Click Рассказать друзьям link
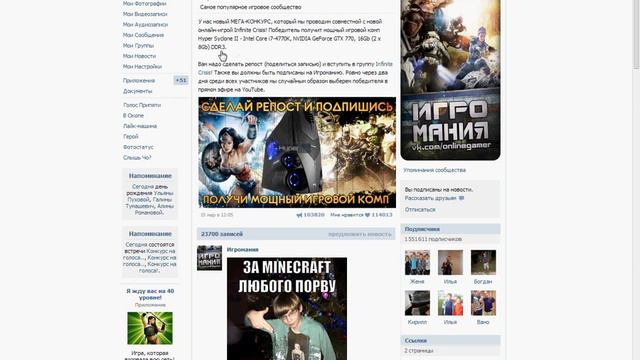The width and height of the screenshot is (640, 360). click(431, 198)
